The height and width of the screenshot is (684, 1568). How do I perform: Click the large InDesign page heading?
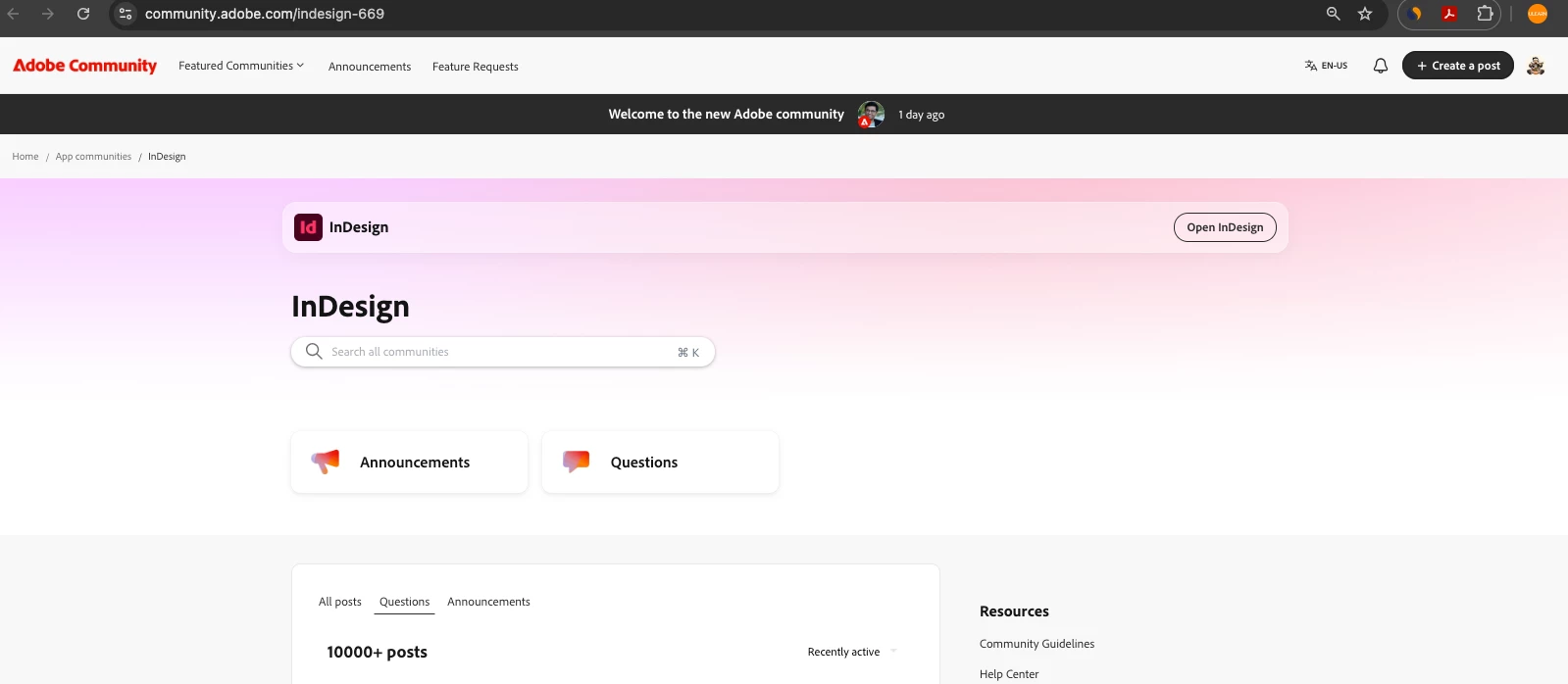point(350,307)
